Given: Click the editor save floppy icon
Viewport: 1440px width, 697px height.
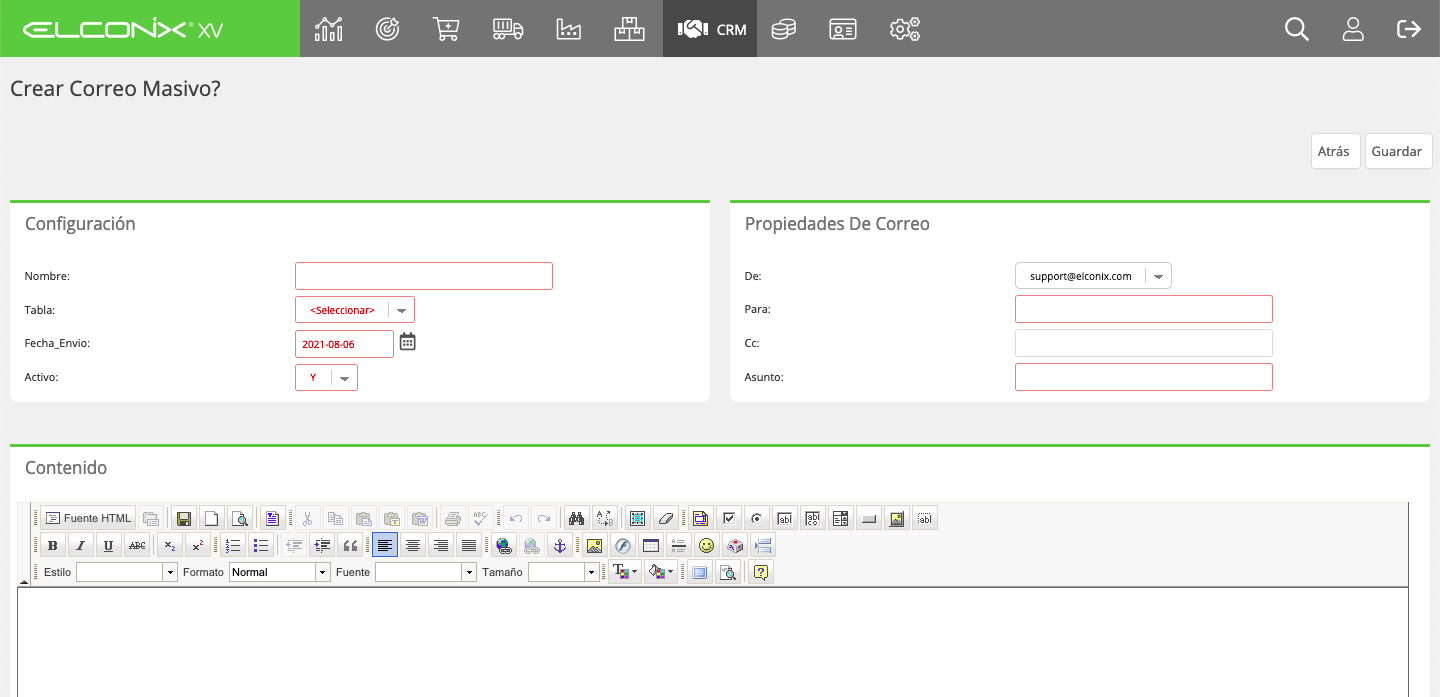Looking at the screenshot, I should (x=183, y=518).
